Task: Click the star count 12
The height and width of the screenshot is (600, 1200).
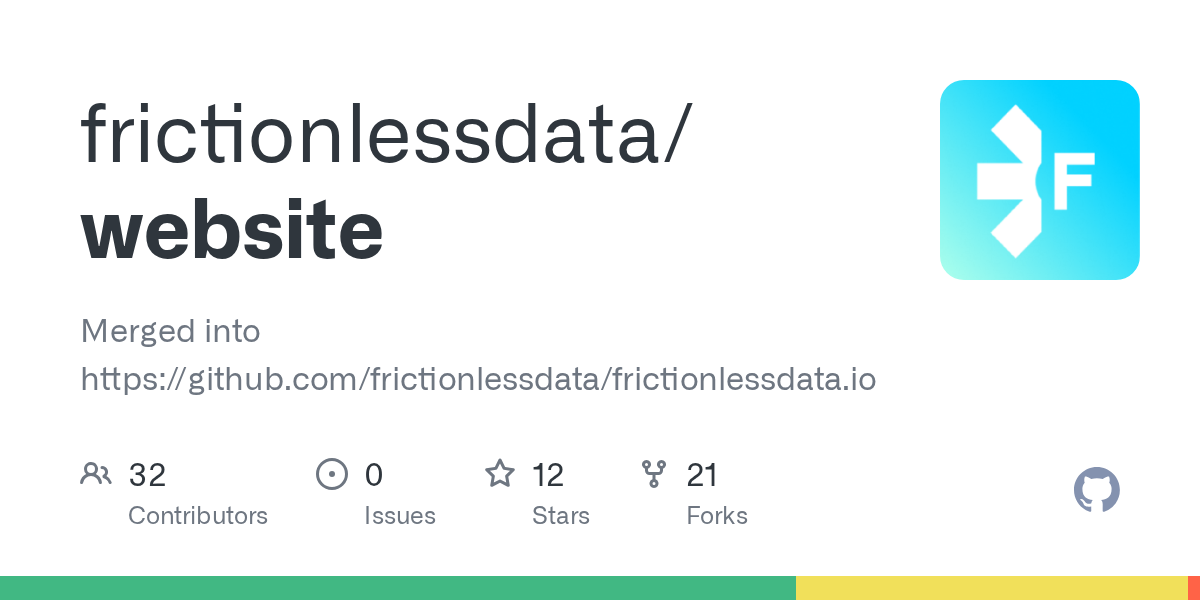Action: [x=548, y=475]
